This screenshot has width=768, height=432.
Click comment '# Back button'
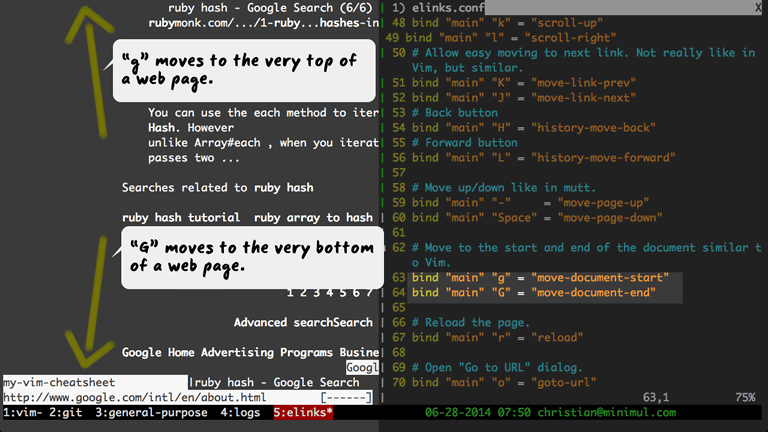tap(455, 113)
